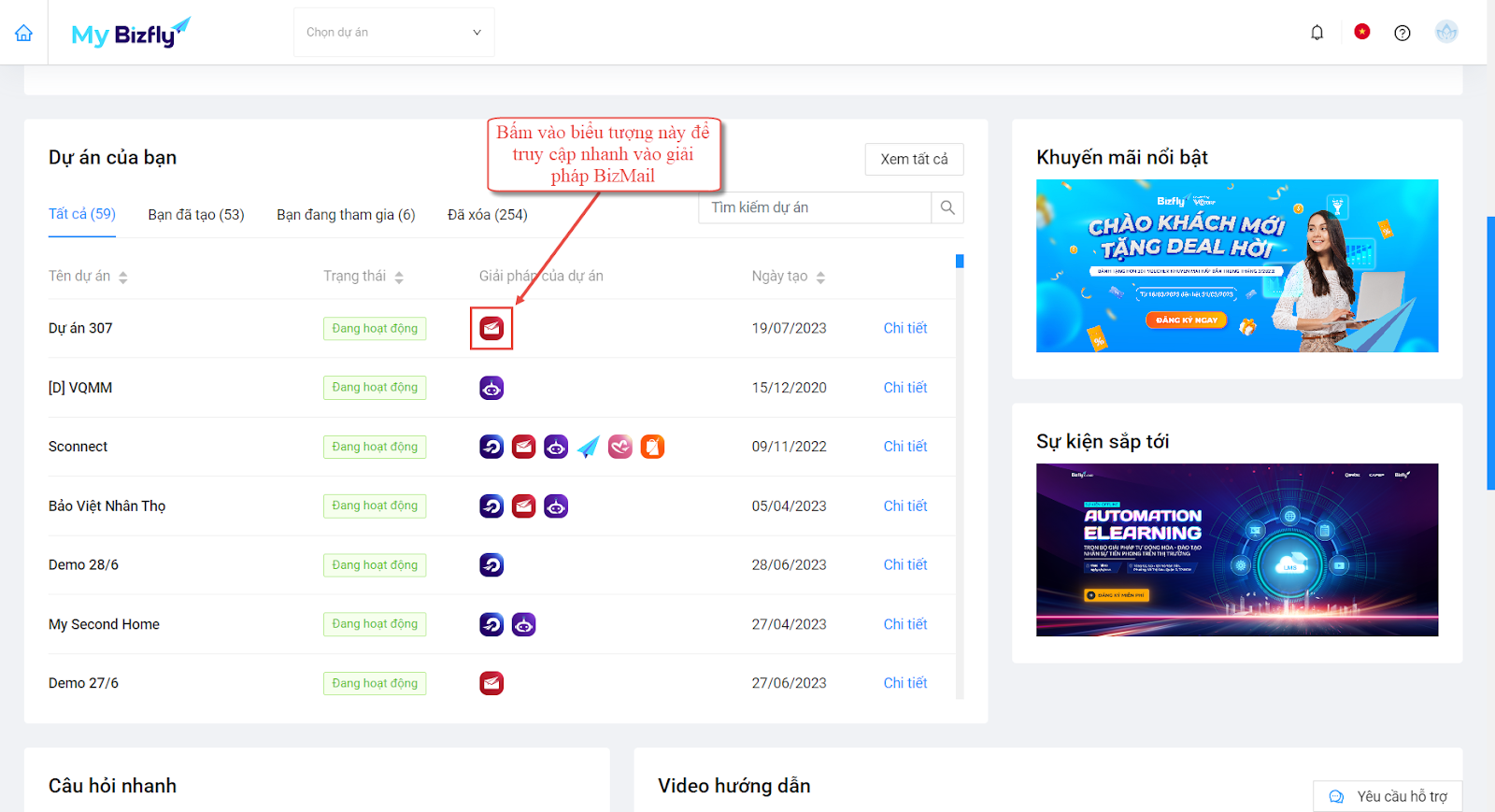Open the Chọn dự án dropdown
Screen dimensions: 1495x812
coord(394,32)
